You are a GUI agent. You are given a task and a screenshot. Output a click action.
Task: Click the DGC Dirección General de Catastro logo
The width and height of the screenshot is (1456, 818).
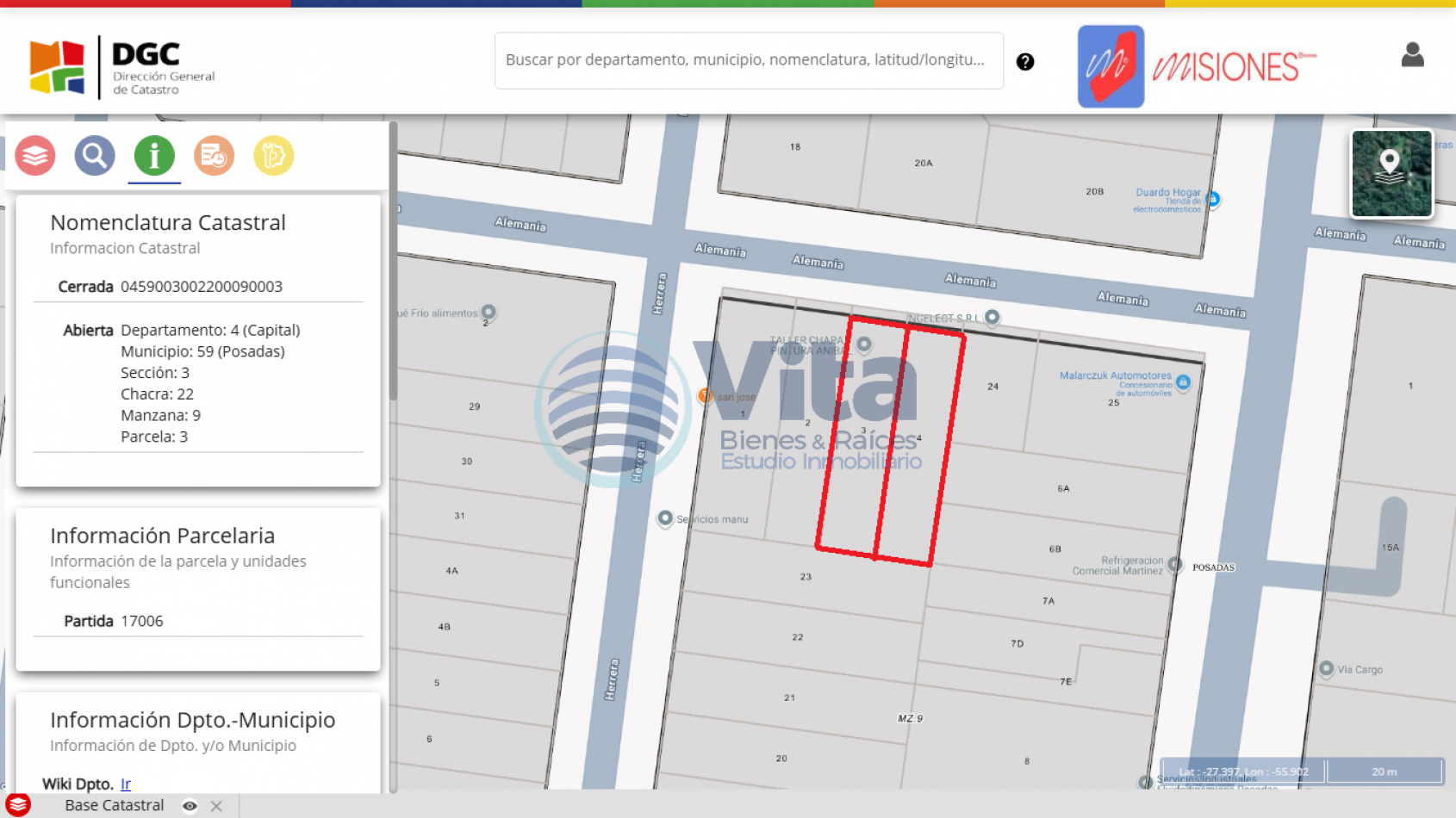(x=121, y=67)
